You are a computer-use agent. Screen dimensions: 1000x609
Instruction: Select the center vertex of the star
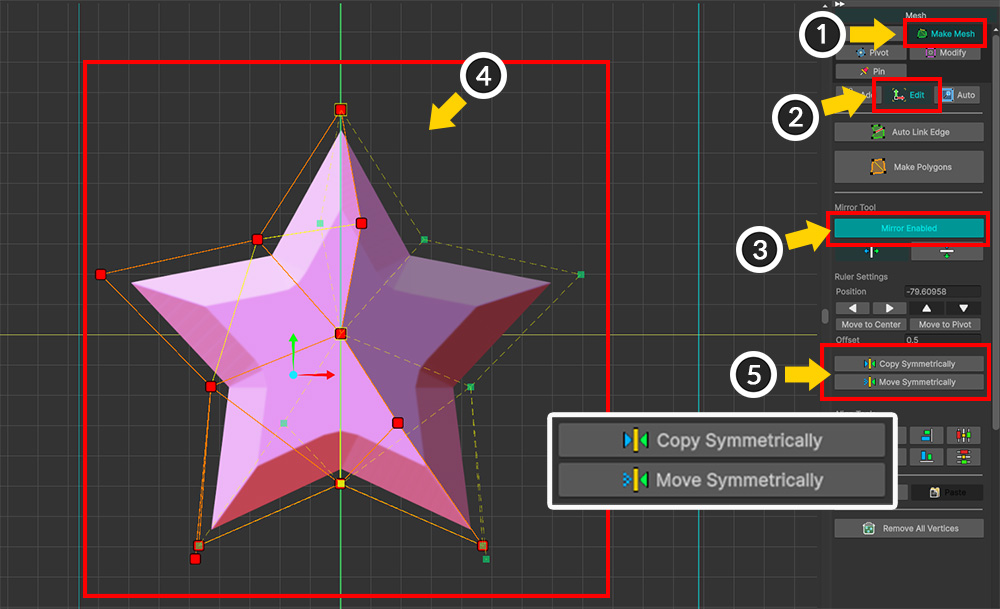click(341, 334)
